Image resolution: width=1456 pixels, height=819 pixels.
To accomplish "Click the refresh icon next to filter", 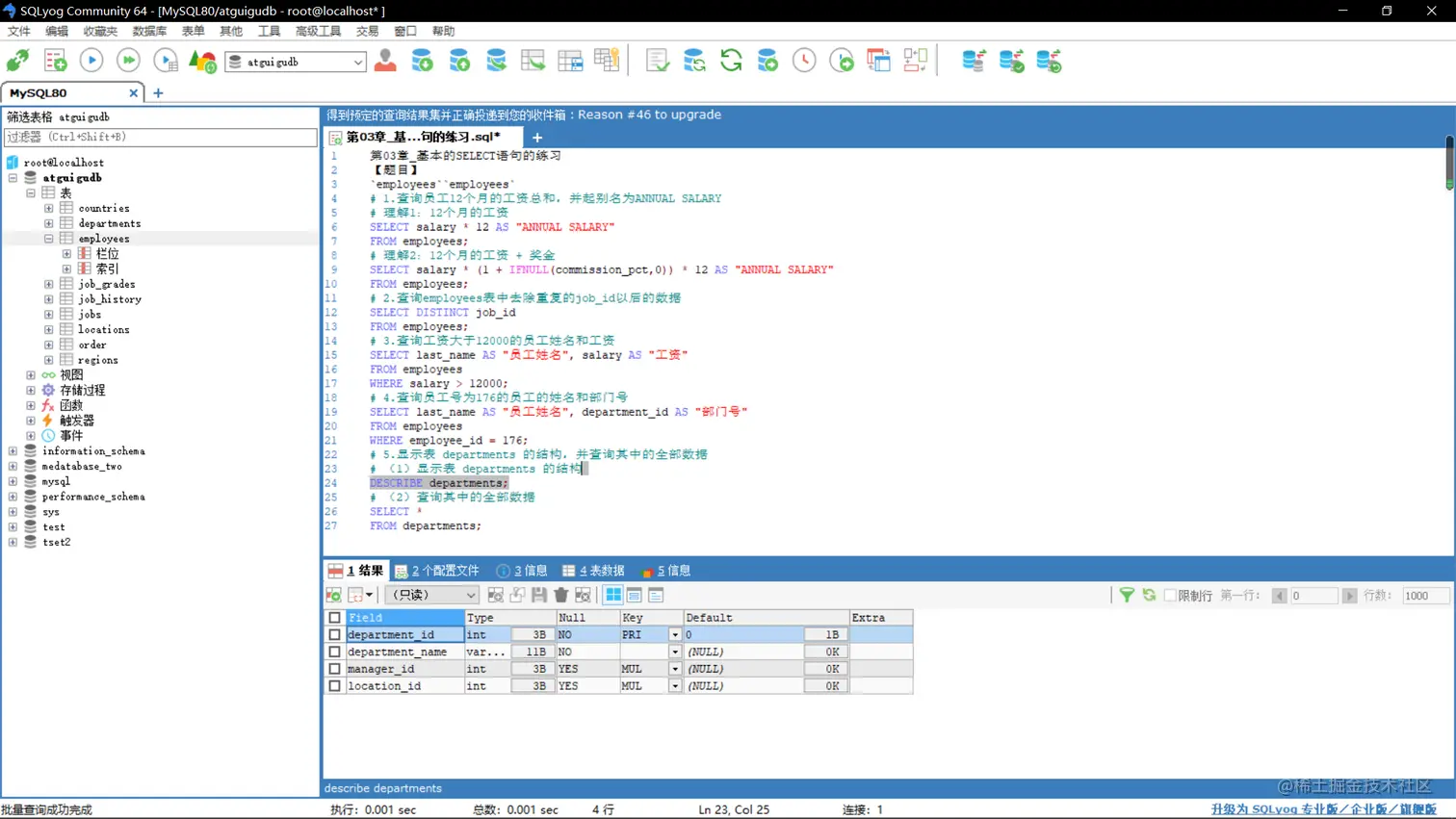I will 1149,595.
